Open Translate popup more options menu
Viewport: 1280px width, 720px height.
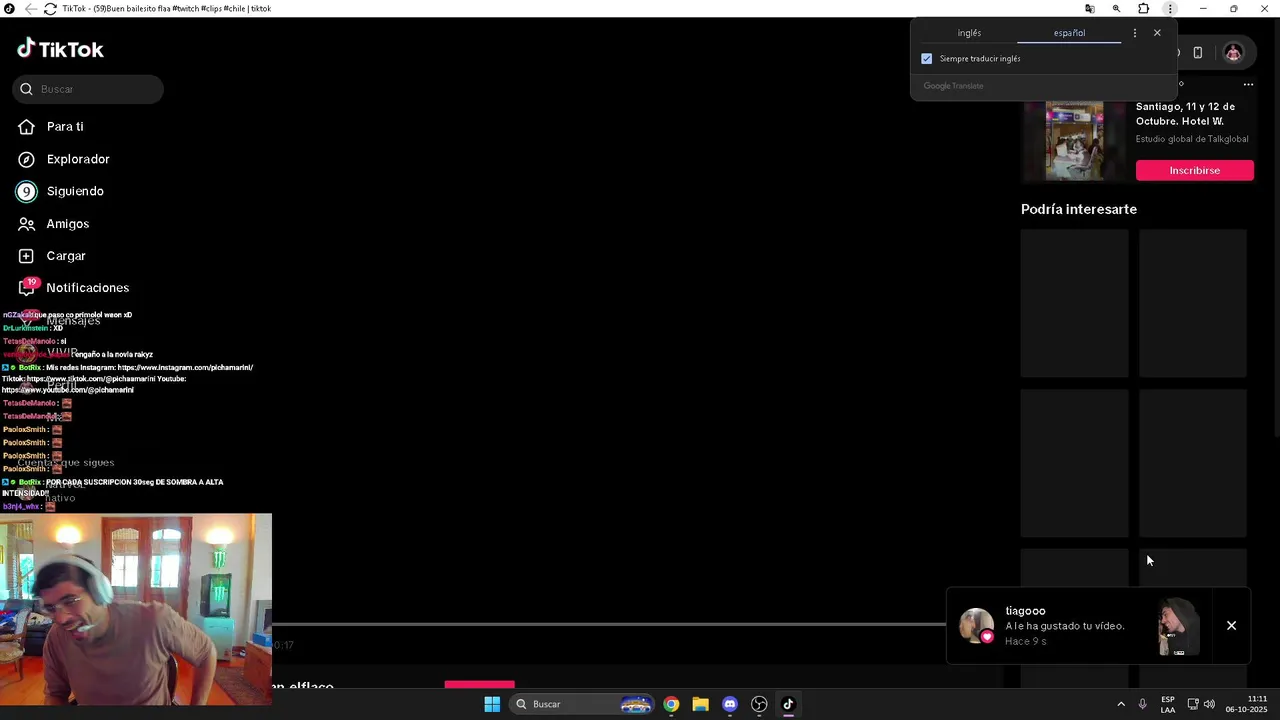tap(1134, 33)
